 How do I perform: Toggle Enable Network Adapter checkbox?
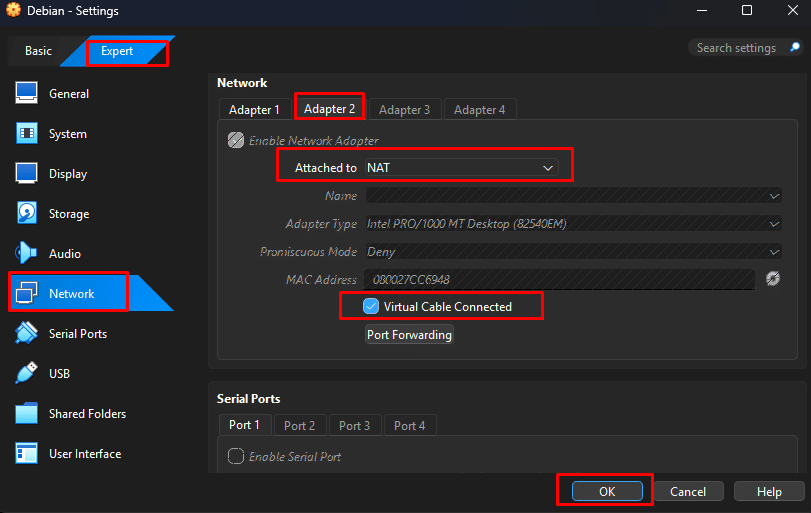(x=236, y=140)
